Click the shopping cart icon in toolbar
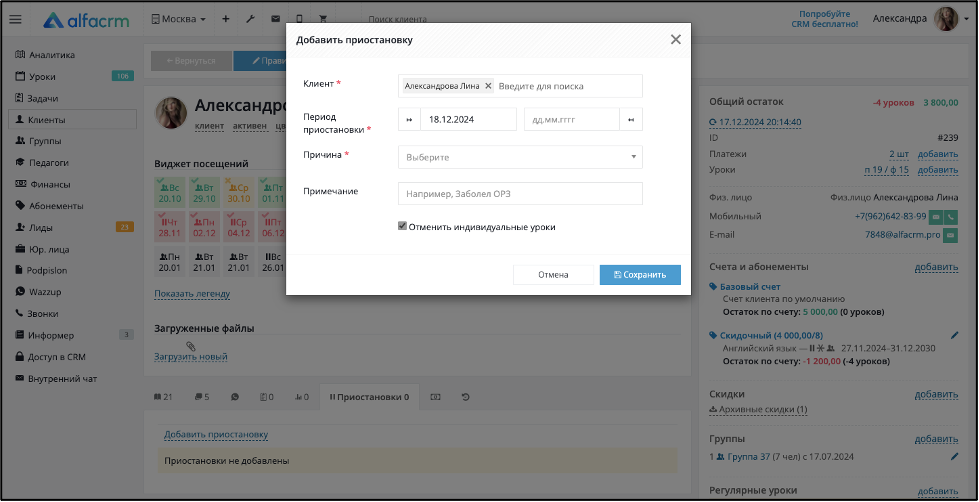The height and width of the screenshot is (502, 979). (x=323, y=19)
